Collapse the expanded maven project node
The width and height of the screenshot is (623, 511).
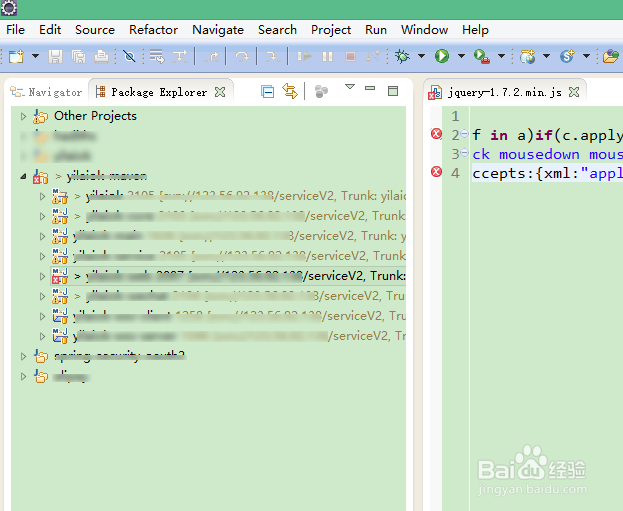(23, 176)
